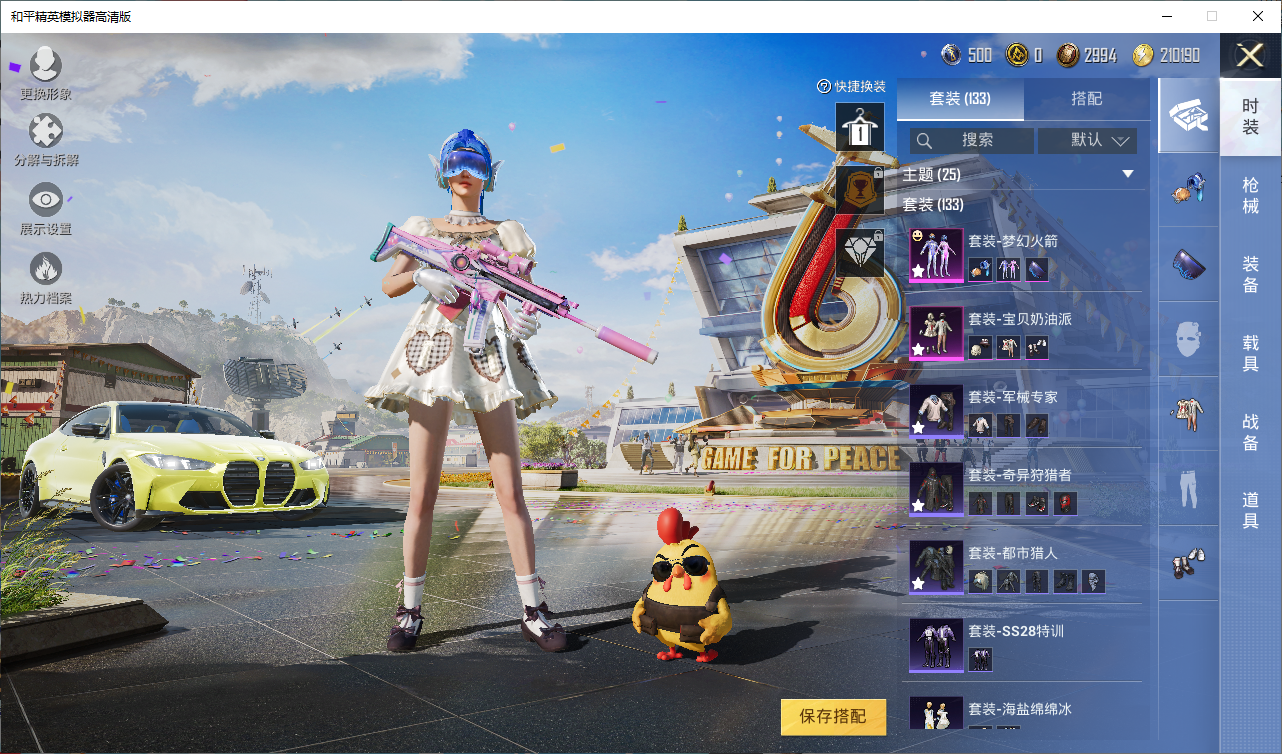Select the shoes category icon
Image resolution: width=1282 pixels, height=754 pixels.
[x=1188, y=563]
